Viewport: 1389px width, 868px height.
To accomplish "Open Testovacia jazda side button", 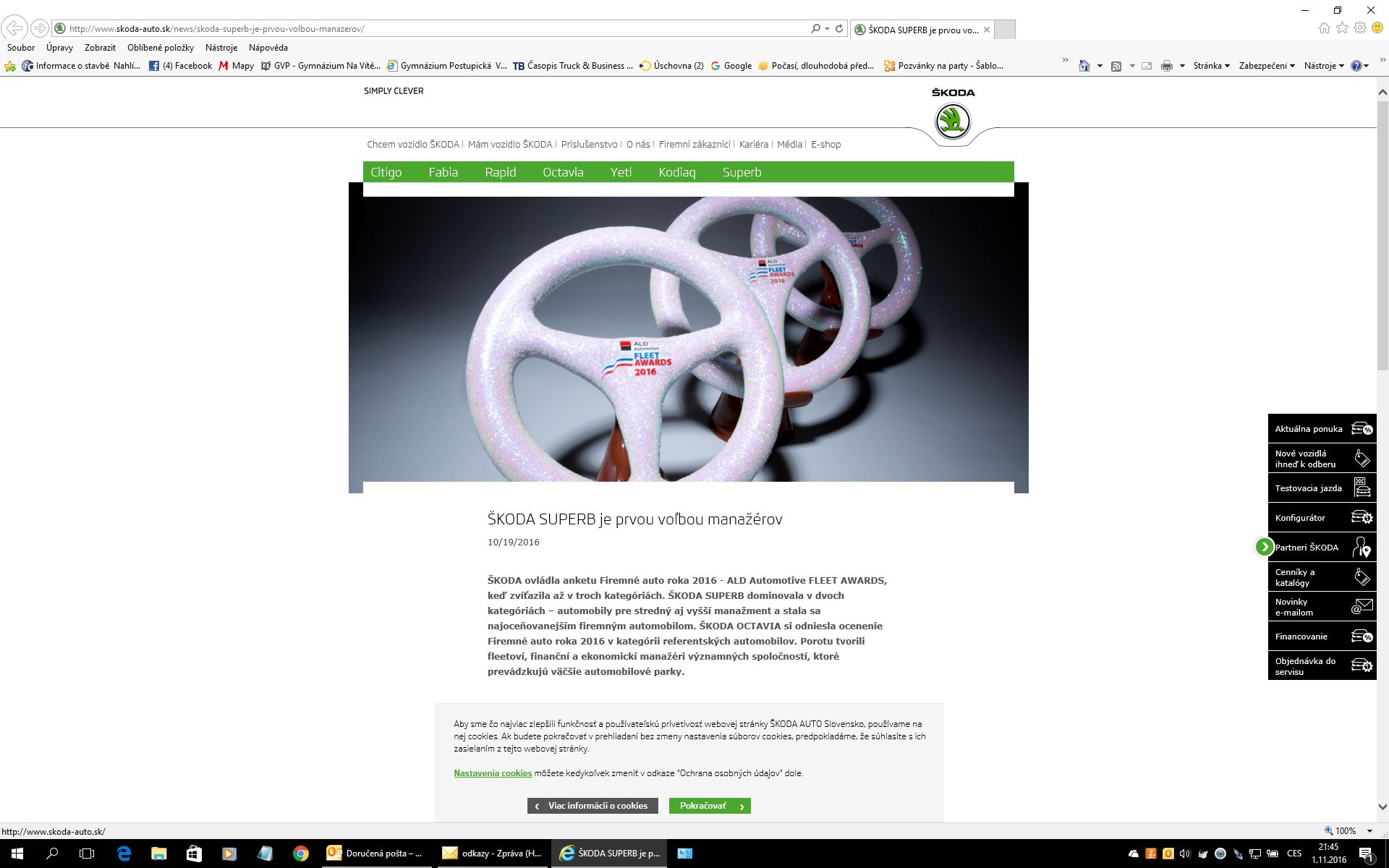I will coord(1322,488).
